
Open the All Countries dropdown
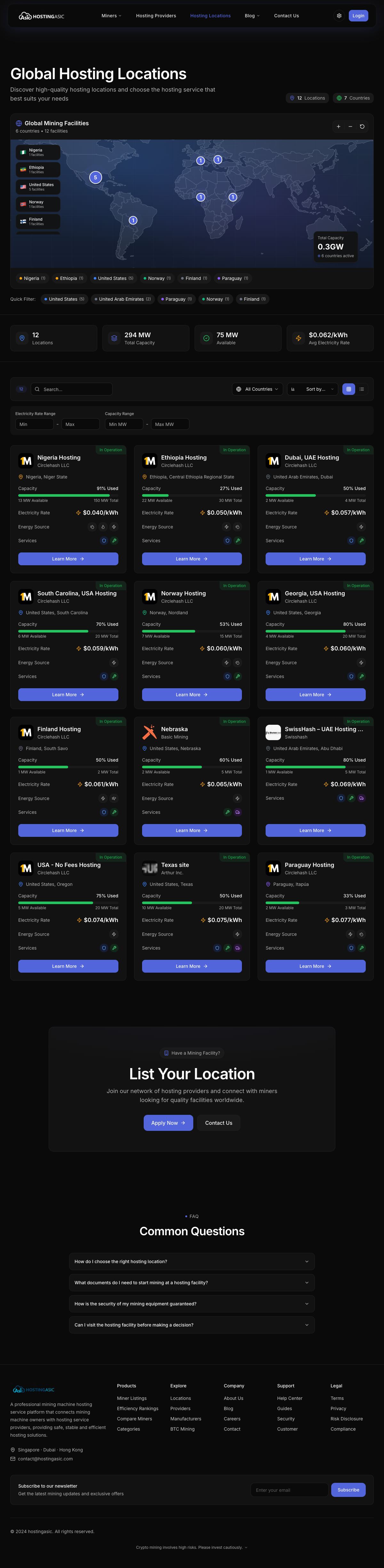point(257,389)
